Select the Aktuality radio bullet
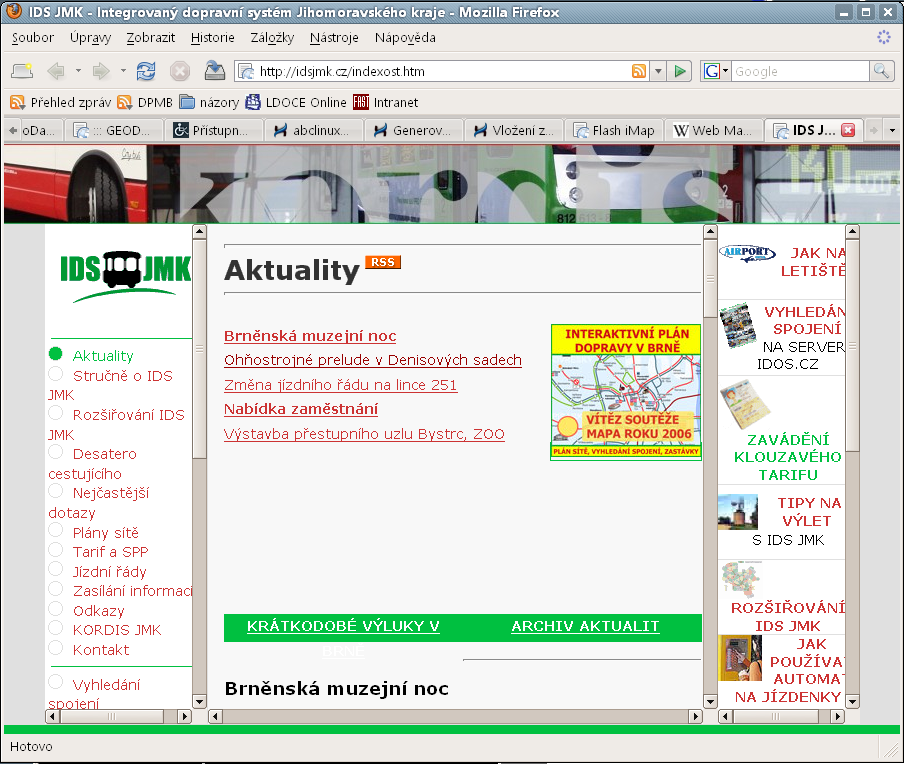This screenshot has height=764, width=904. pyautogui.click(x=55, y=353)
